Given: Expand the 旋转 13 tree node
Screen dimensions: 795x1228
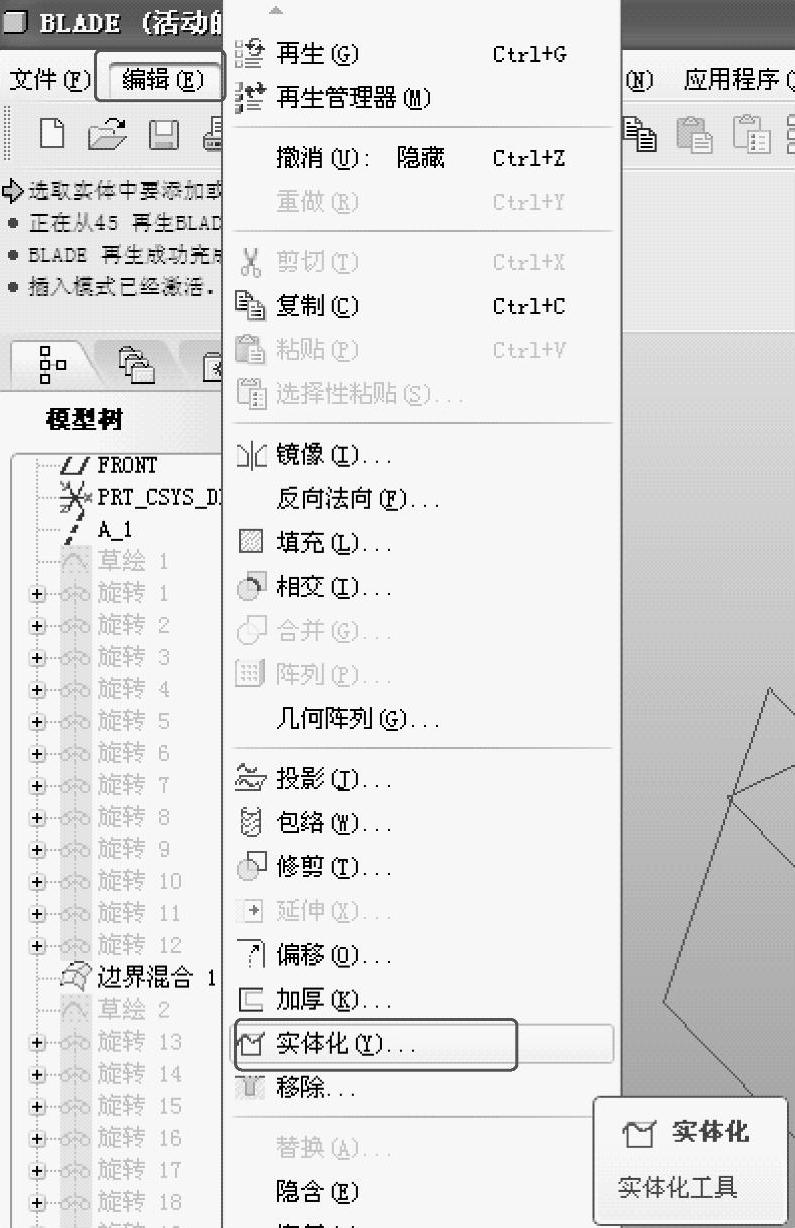Looking at the screenshot, I should (x=38, y=1042).
